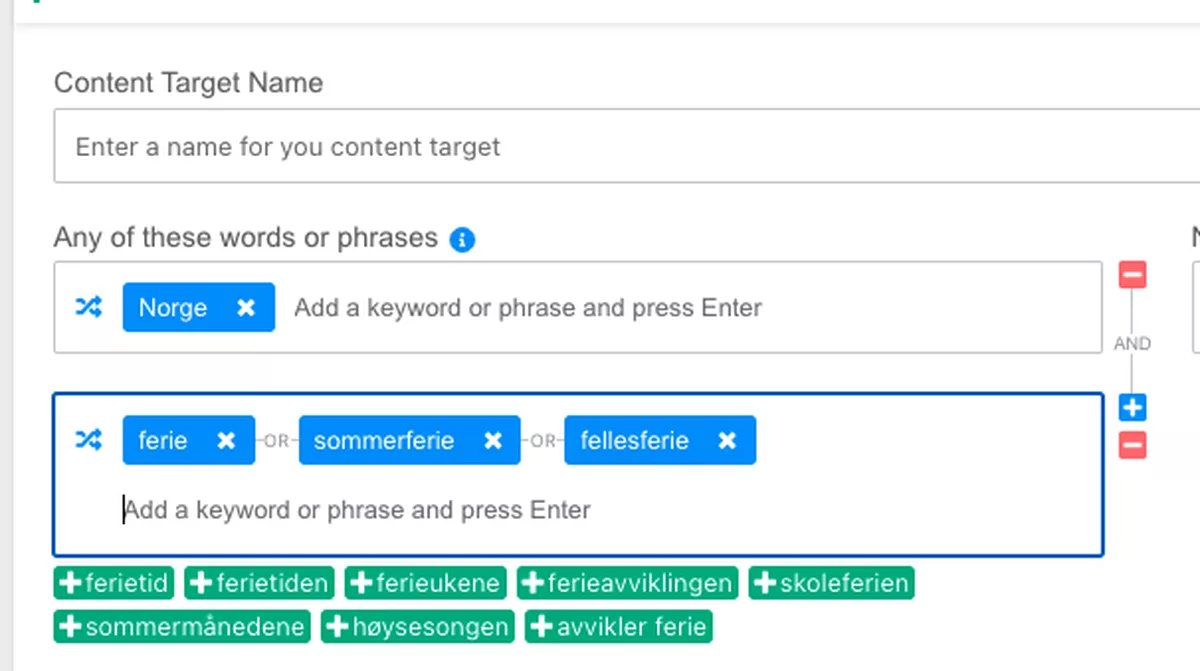Screen dimensions: 1200x671
Task: Click shuffle icon in the Norge row
Action: 89,308
